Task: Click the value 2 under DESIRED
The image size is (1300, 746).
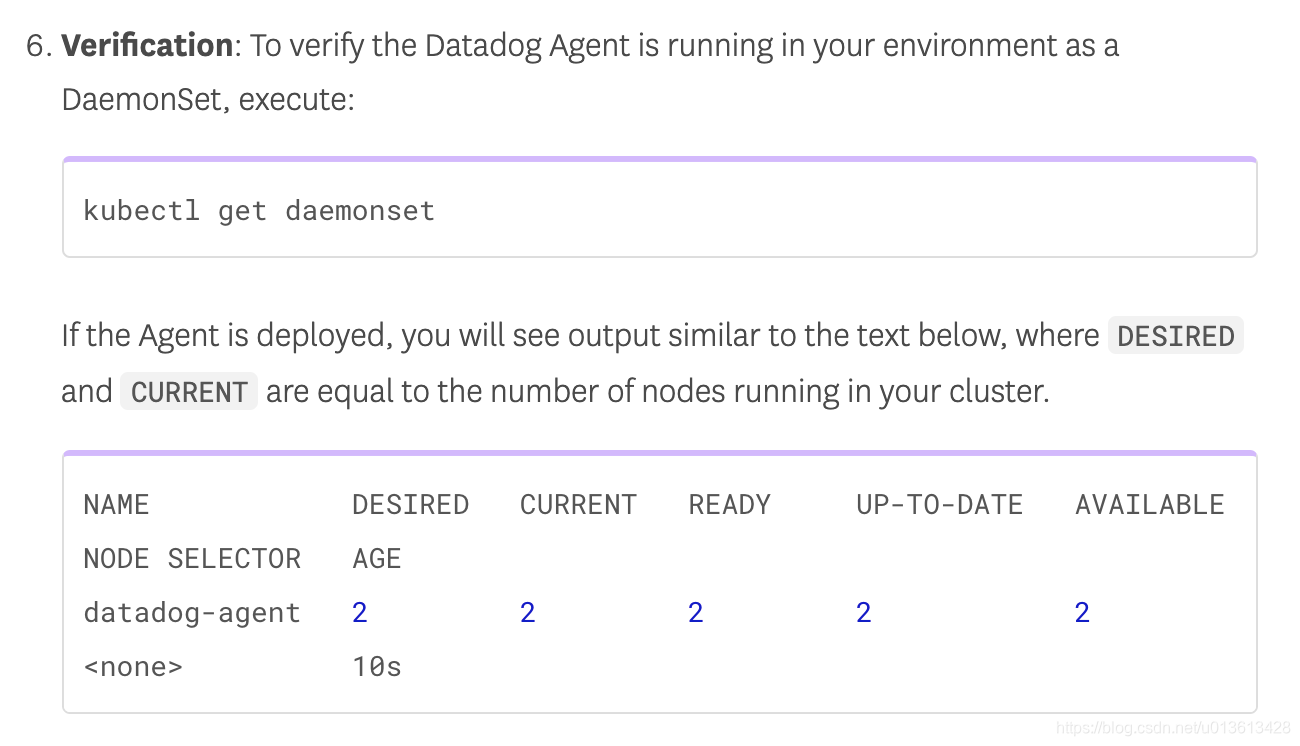Action: pyautogui.click(x=360, y=612)
